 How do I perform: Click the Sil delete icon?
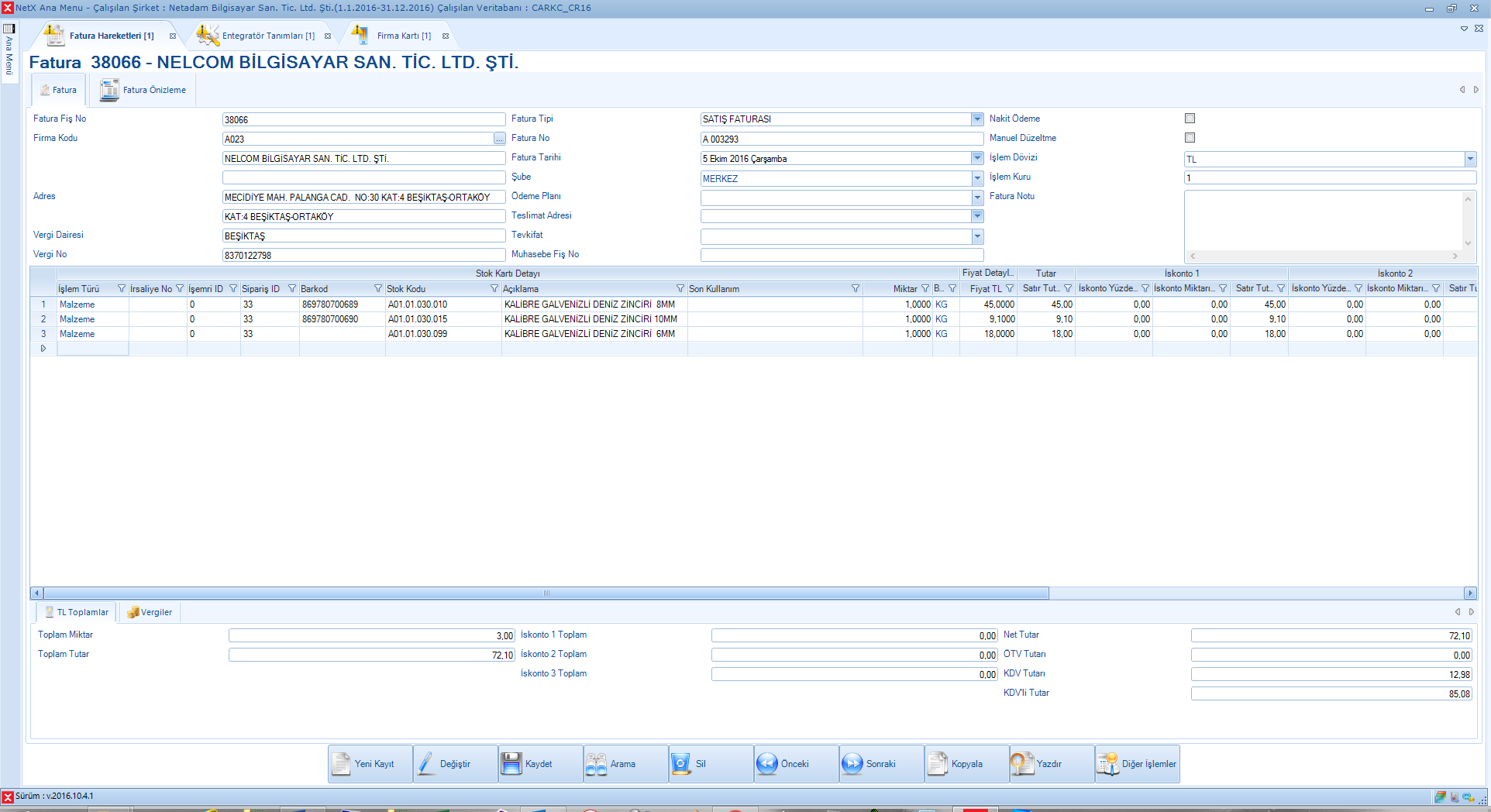tap(681, 764)
